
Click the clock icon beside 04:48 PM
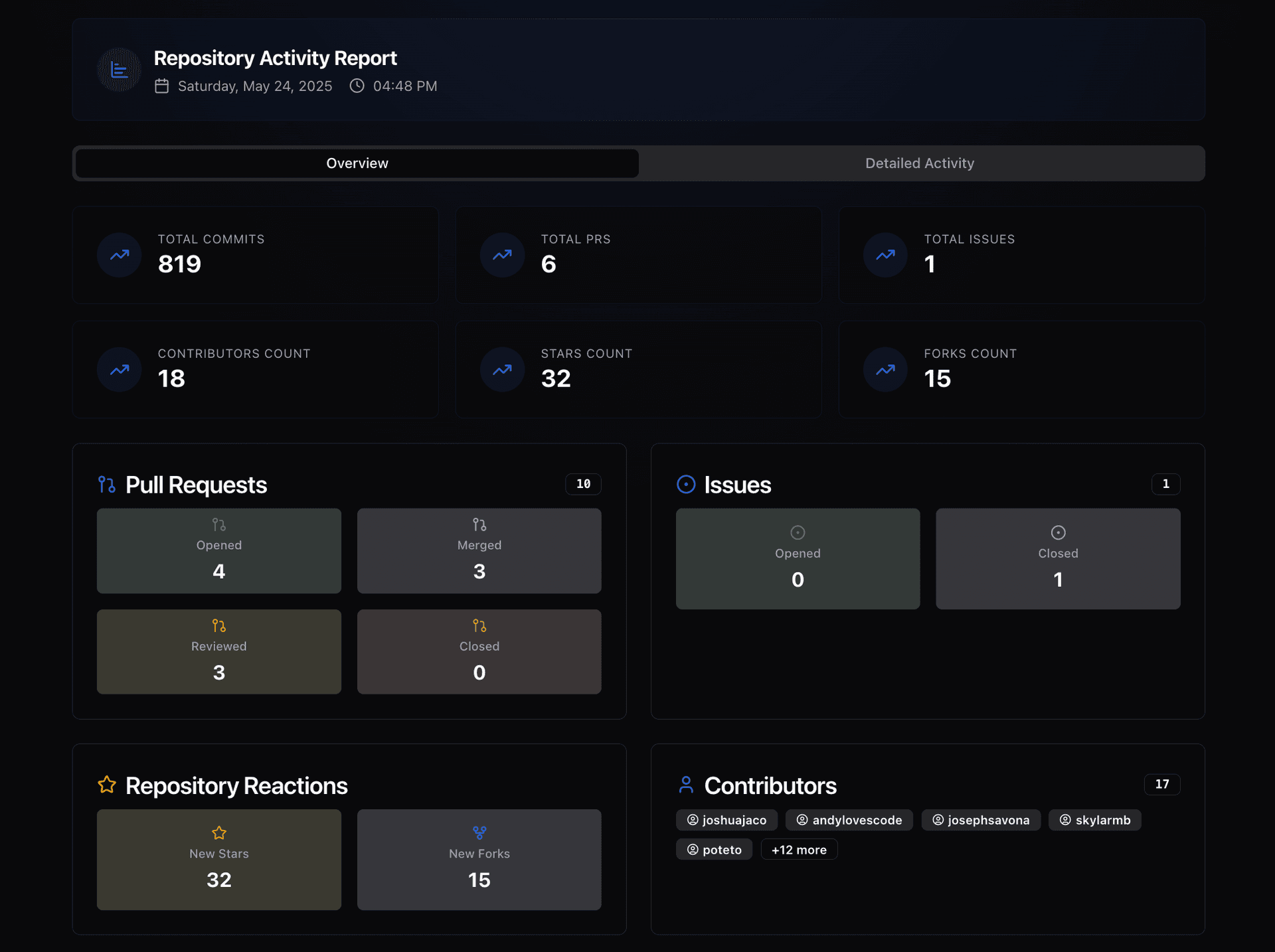tap(357, 86)
